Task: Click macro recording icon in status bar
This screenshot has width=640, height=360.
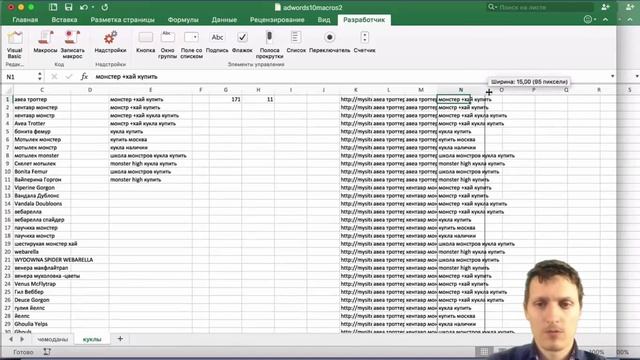Action: (47, 351)
